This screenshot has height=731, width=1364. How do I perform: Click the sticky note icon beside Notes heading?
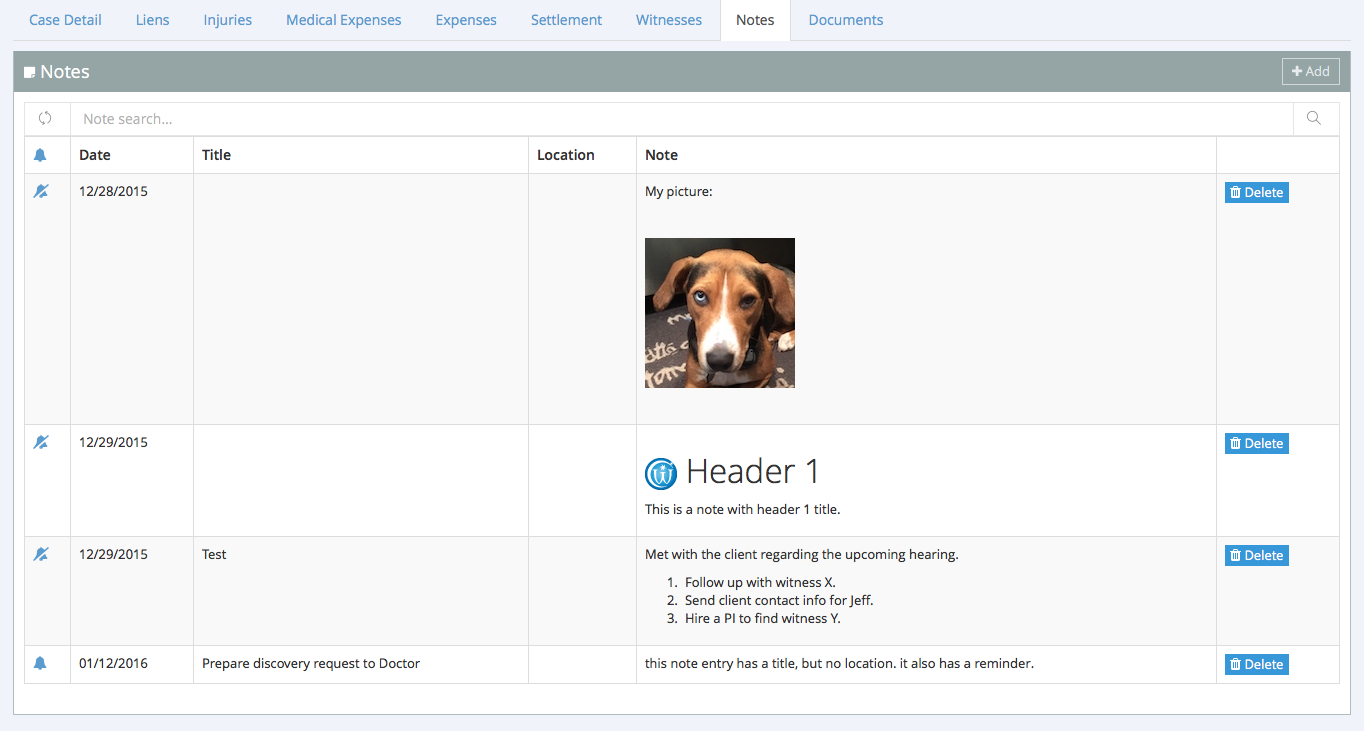pos(30,72)
